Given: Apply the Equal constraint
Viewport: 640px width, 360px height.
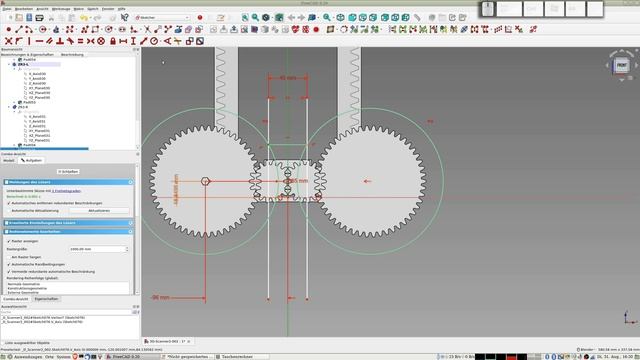Looking at the screenshot, I should point(80,41).
